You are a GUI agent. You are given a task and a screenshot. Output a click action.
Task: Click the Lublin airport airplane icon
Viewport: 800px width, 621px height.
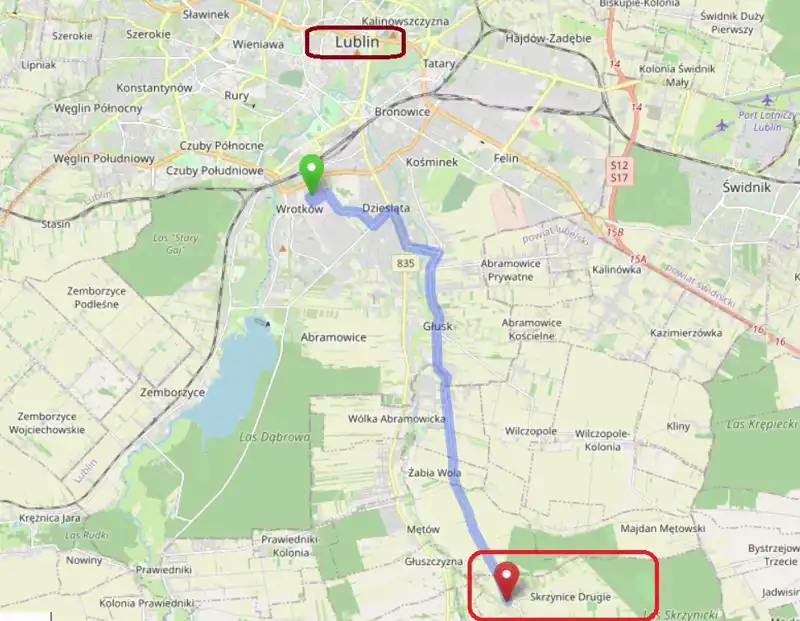click(721, 125)
